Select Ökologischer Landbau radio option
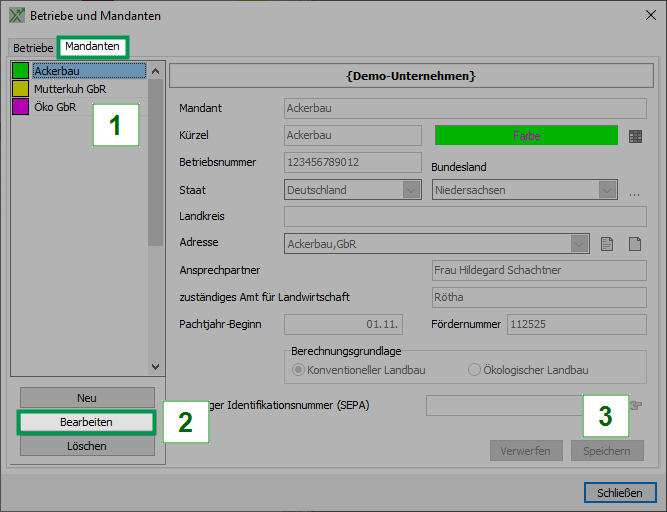The width and height of the screenshot is (667, 512). [x=475, y=370]
